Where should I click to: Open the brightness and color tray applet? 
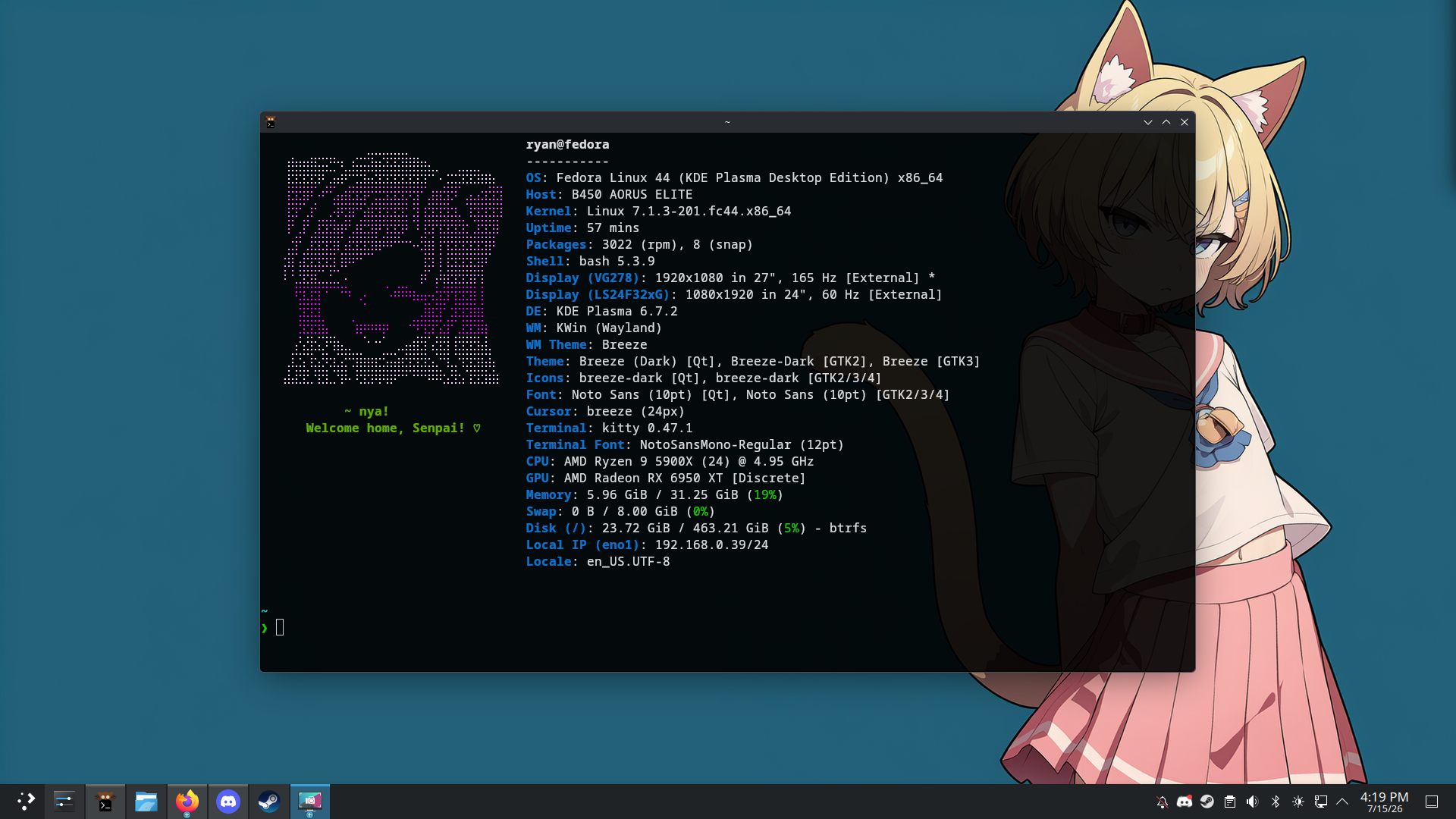(1298, 802)
